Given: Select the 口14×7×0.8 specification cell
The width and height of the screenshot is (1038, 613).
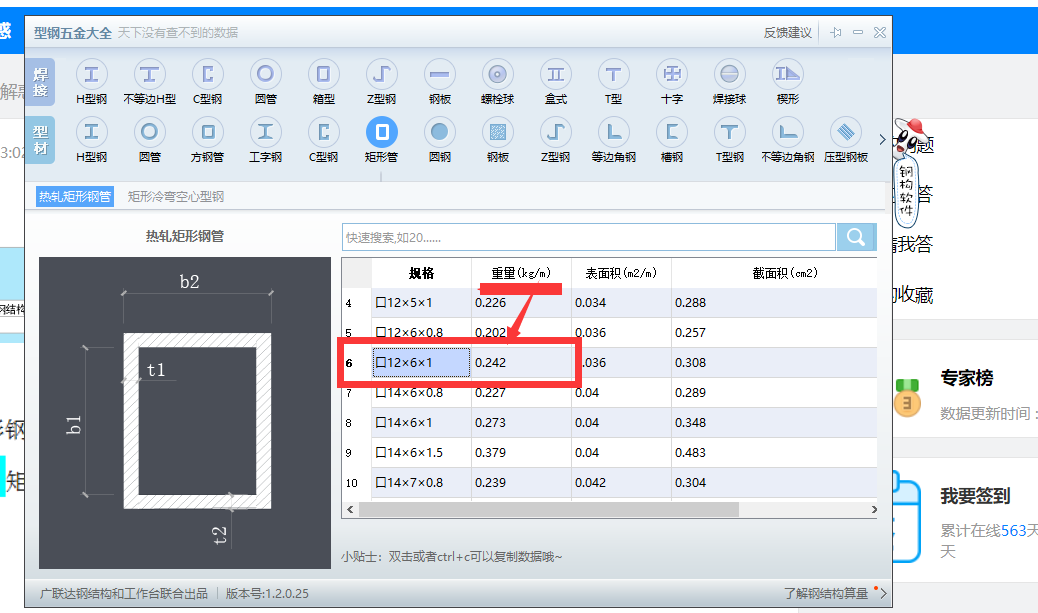Looking at the screenshot, I should pos(421,483).
